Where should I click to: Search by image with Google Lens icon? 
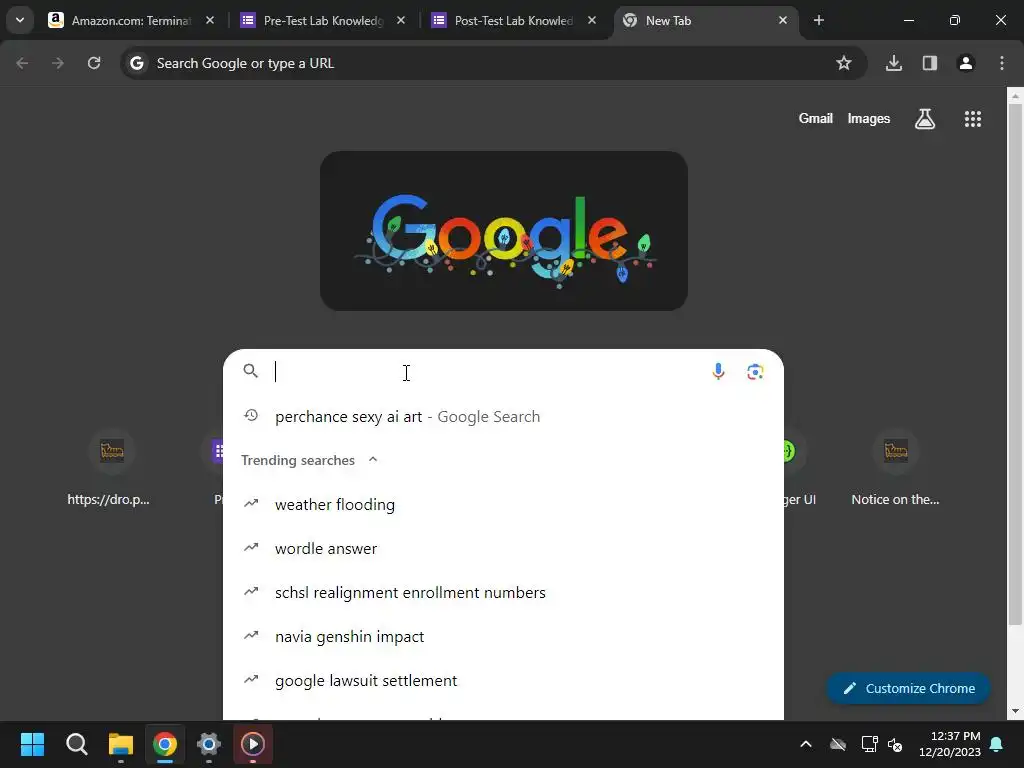coord(755,372)
